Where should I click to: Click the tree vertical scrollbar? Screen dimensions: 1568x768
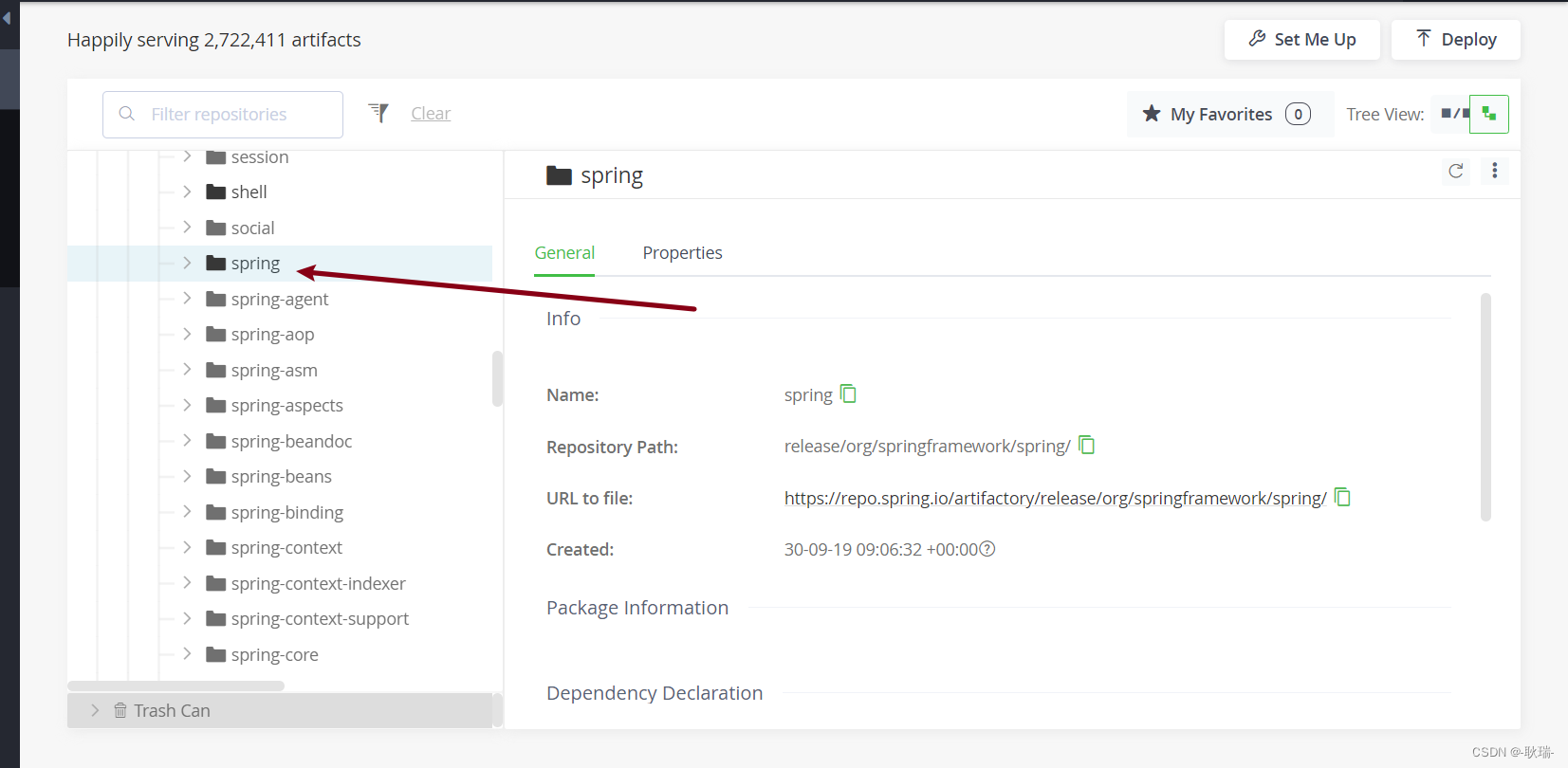[497, 378]
